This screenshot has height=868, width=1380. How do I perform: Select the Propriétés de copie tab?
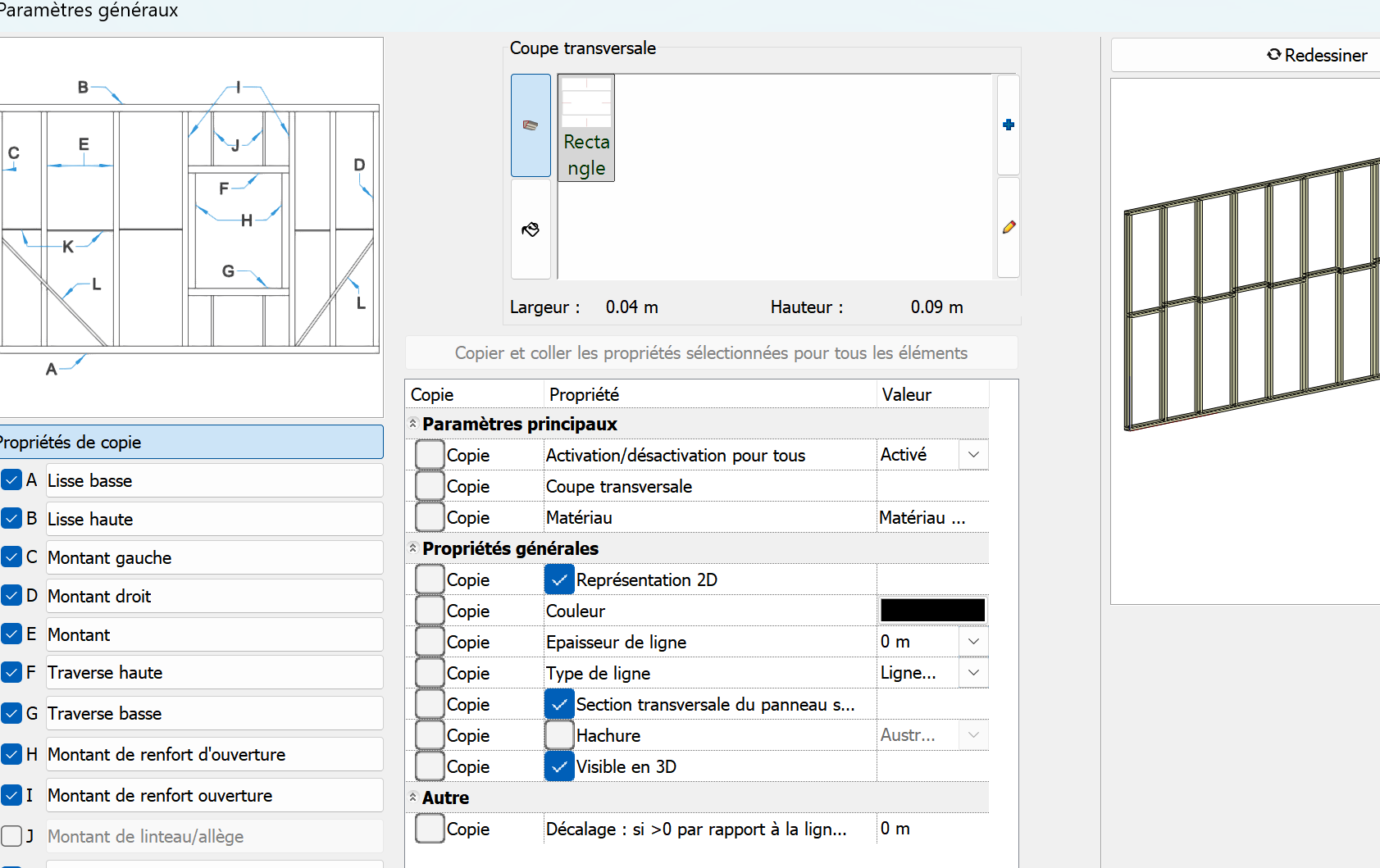(190, 442)
